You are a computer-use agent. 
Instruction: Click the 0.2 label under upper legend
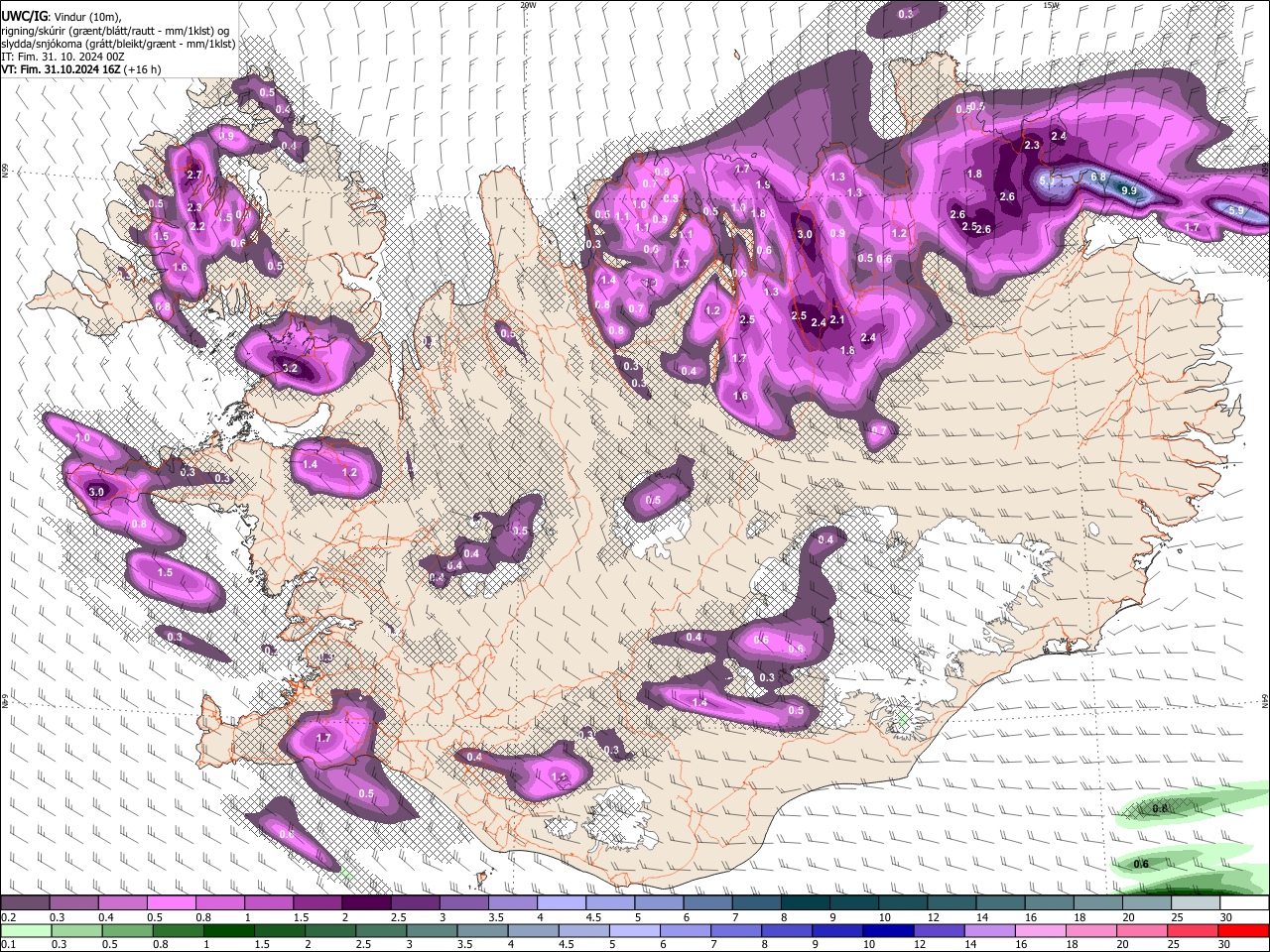9,917
